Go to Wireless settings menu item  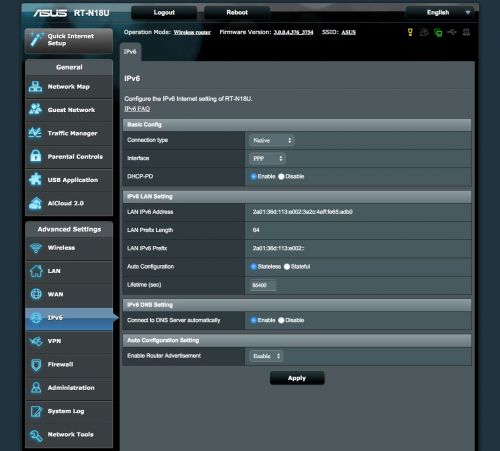click(x=69, y=248)
